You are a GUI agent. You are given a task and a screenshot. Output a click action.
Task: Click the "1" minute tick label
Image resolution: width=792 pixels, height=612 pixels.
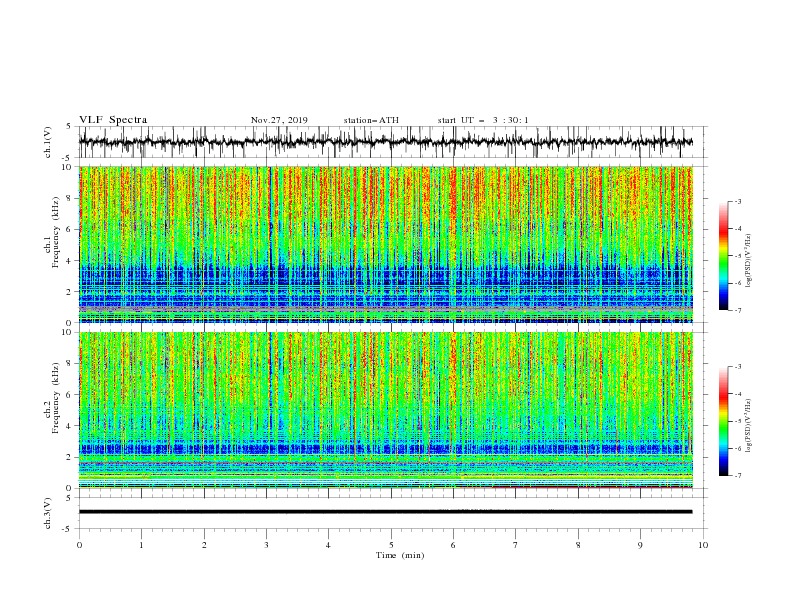[x=141, y=545]
